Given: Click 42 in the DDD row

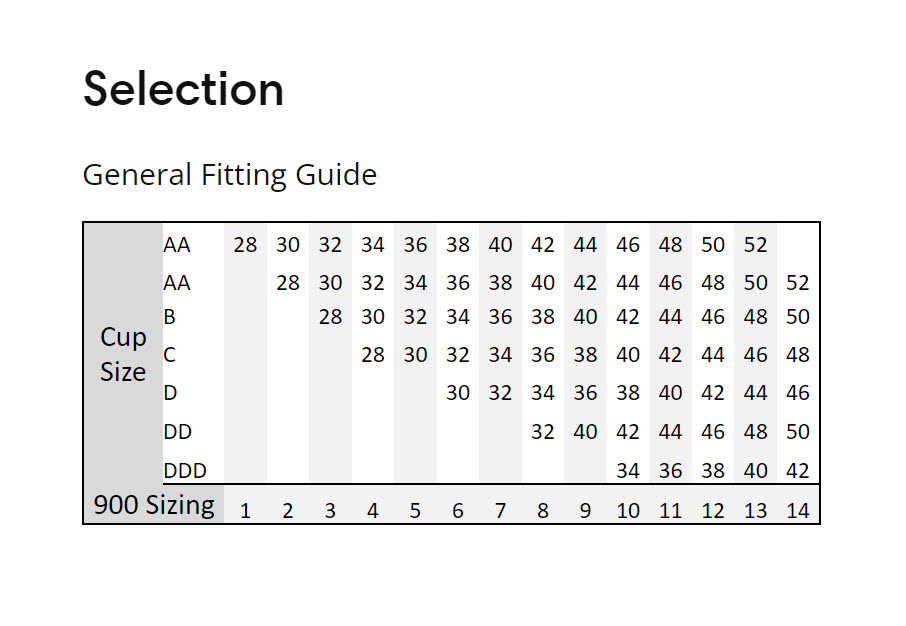Looking at the screenshot, I should [x=797, y=471].
